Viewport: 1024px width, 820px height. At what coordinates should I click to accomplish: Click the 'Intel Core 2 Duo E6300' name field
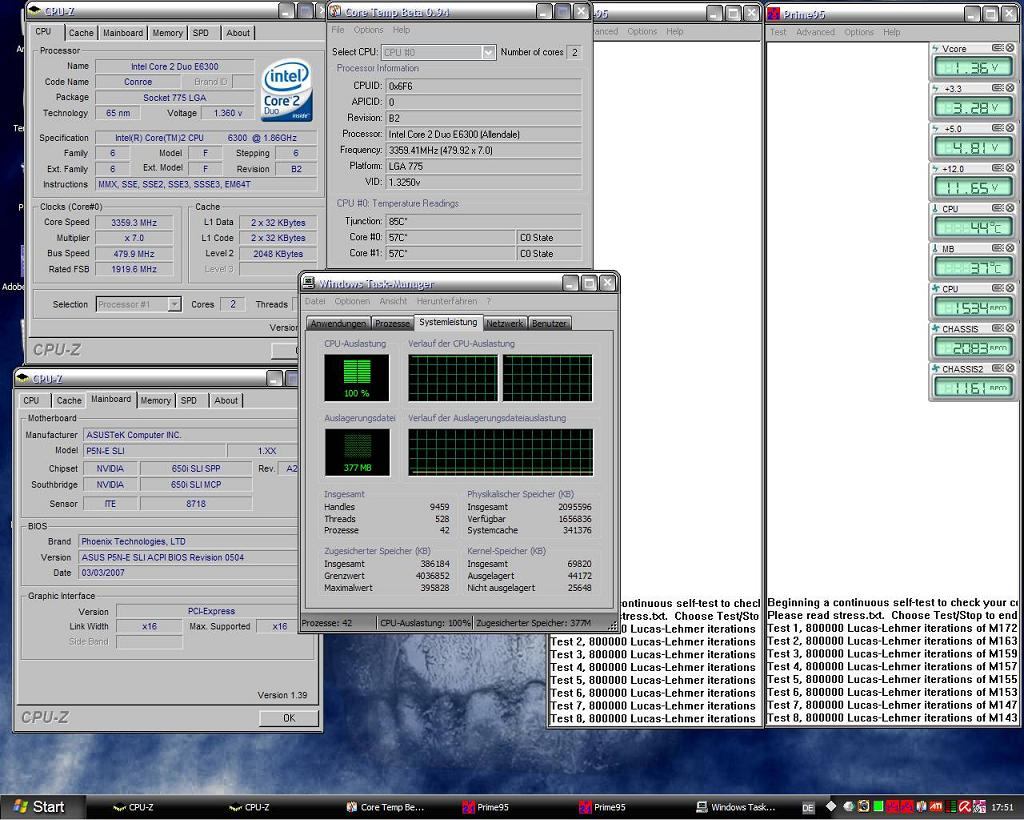[x=174, y=66]
